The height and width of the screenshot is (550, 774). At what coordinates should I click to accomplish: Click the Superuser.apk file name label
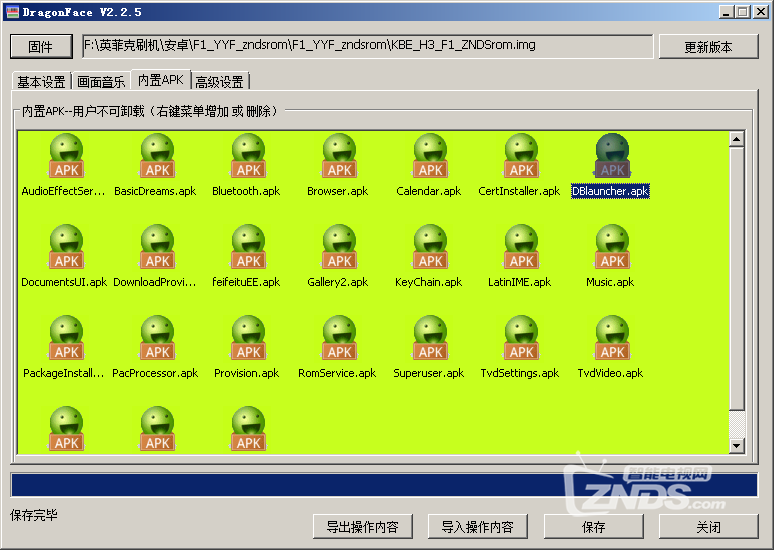coord(428,373)
